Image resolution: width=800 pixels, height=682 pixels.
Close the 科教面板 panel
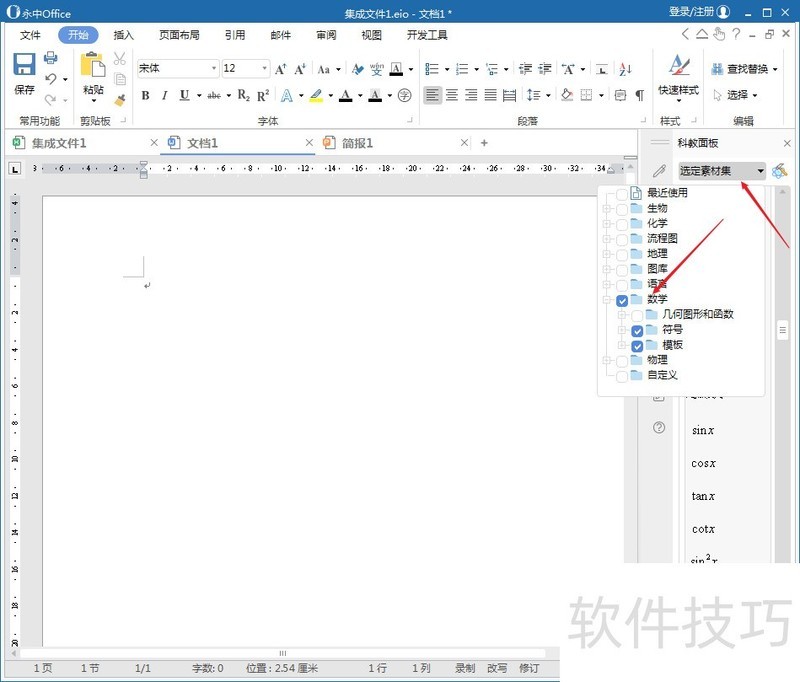(787, 143)
